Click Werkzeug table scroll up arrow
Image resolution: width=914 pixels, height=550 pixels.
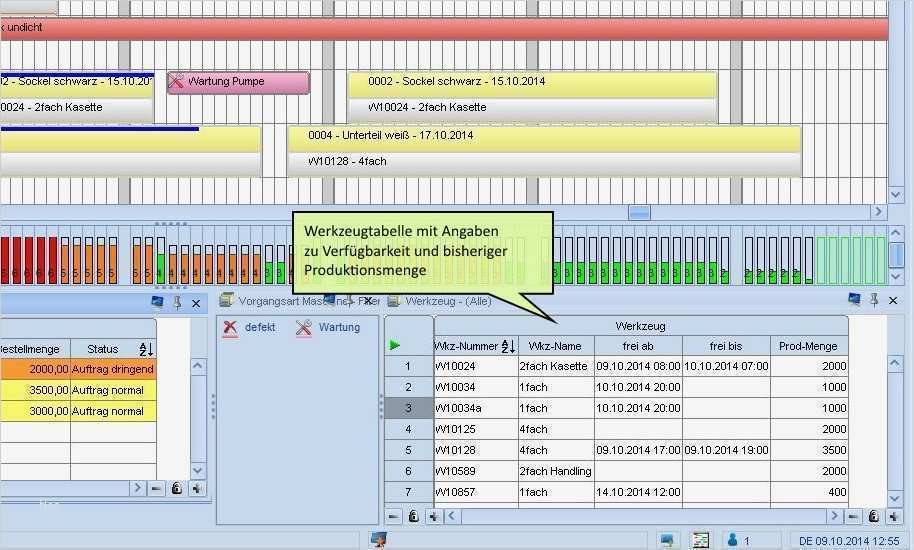coord(895,363)
